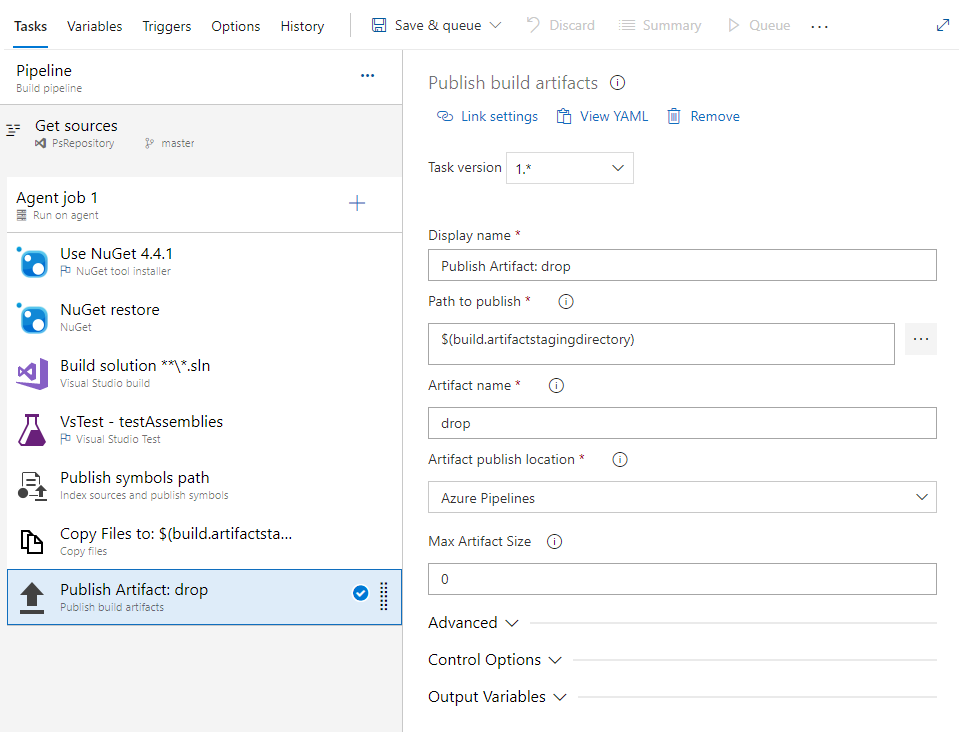
Task: Click the expand to fullscreen icon
Action: pyautogui.click(x=942, y=25)
